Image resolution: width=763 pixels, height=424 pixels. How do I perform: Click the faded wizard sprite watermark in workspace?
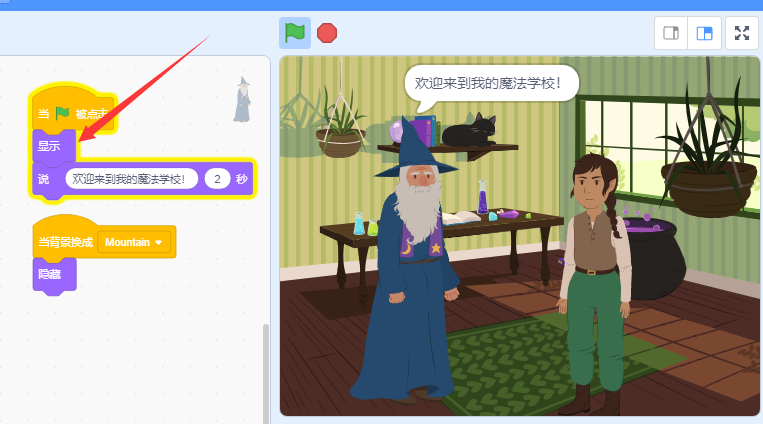241,100
